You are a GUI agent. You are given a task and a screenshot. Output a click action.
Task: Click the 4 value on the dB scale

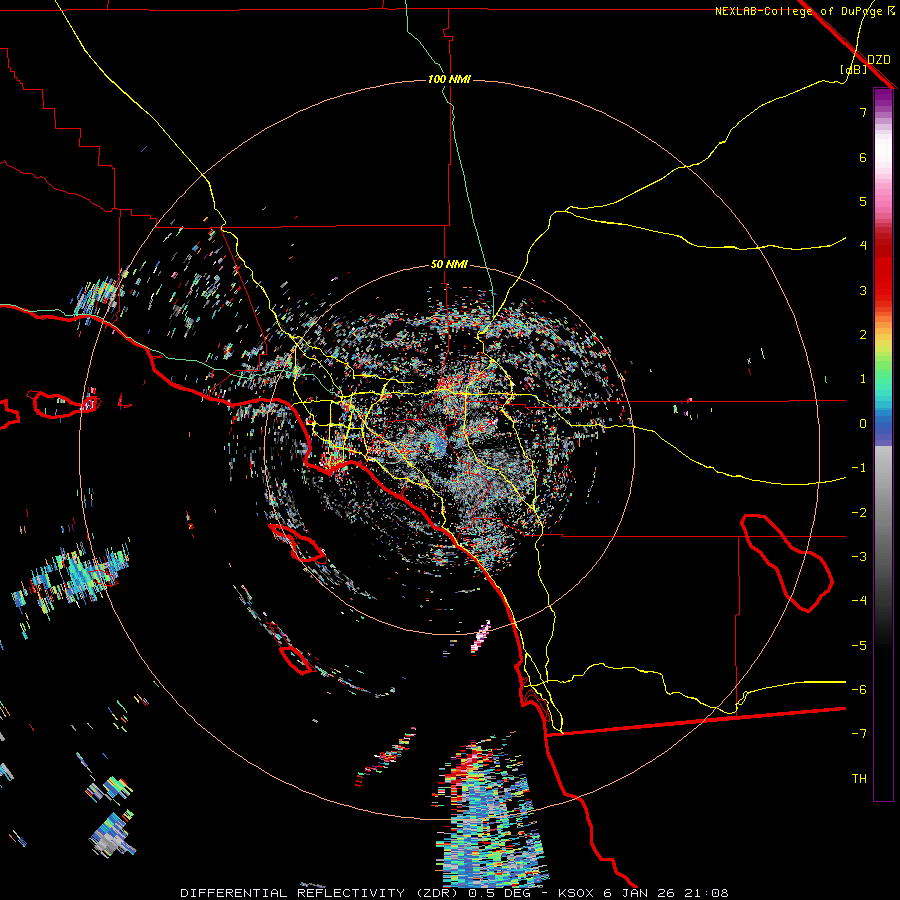pyautogui.click(x=863, y=246)
